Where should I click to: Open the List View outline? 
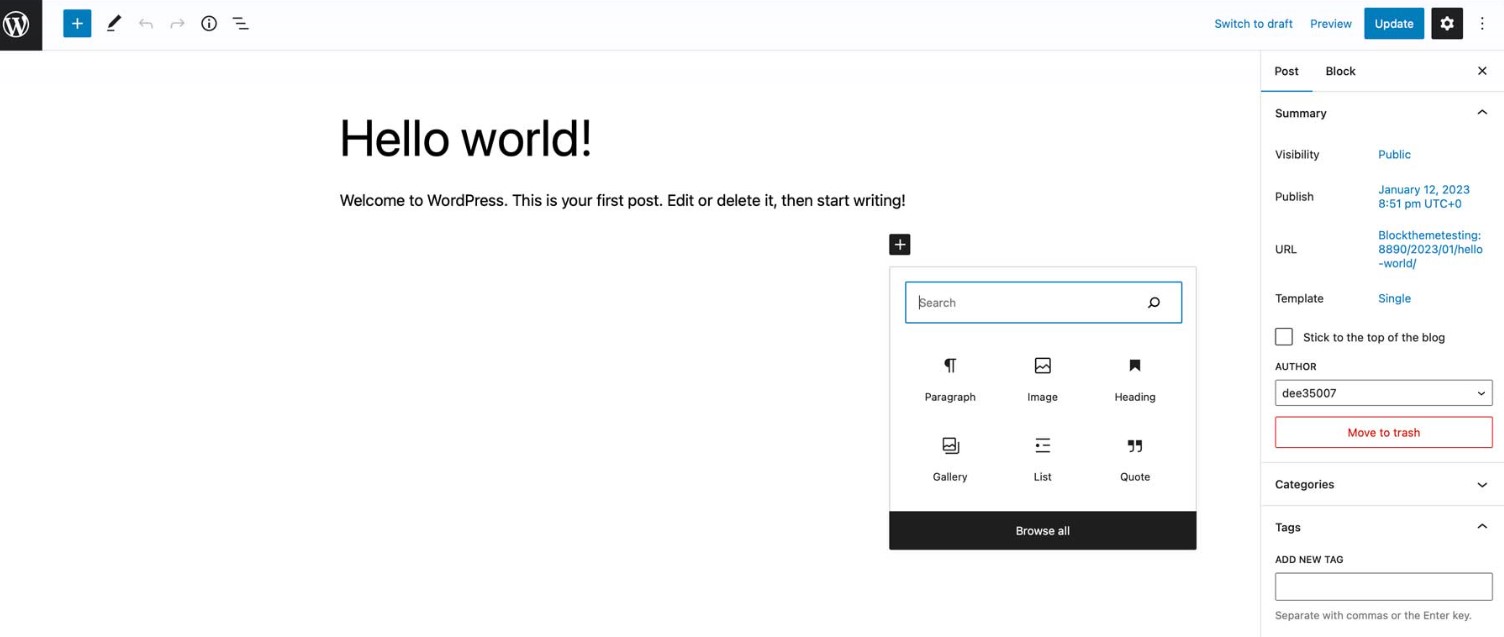(241, 24)
